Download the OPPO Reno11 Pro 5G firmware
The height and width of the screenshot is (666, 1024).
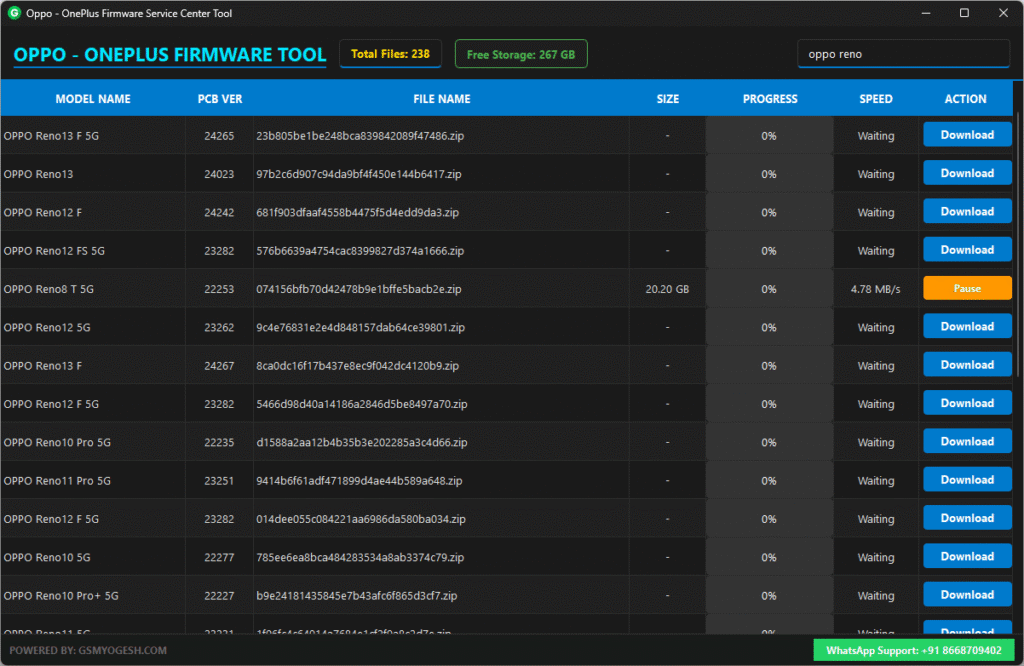coord(966,480)
